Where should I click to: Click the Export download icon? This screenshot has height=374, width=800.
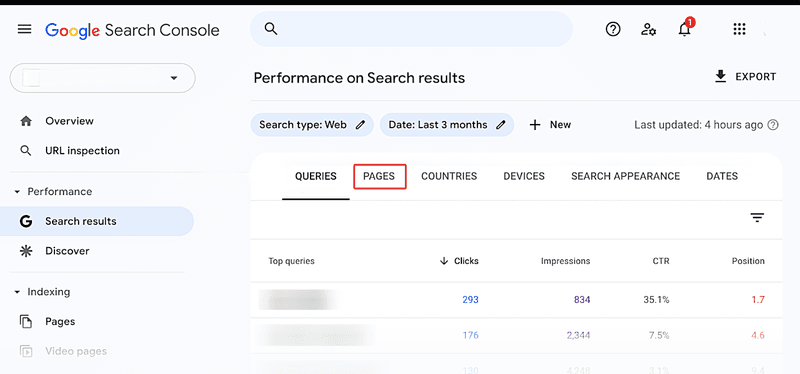click(720, 77)
